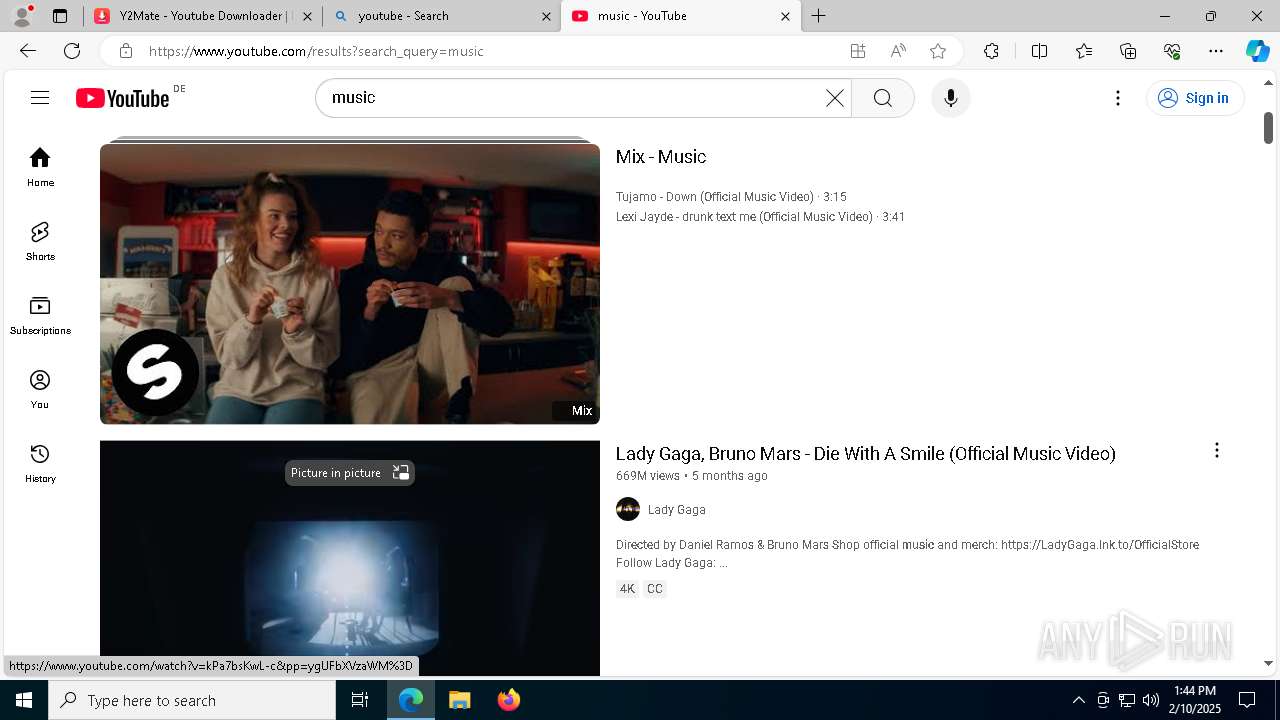
Task: Open the You section in sidebar
Action: click(x=40, y=389)
